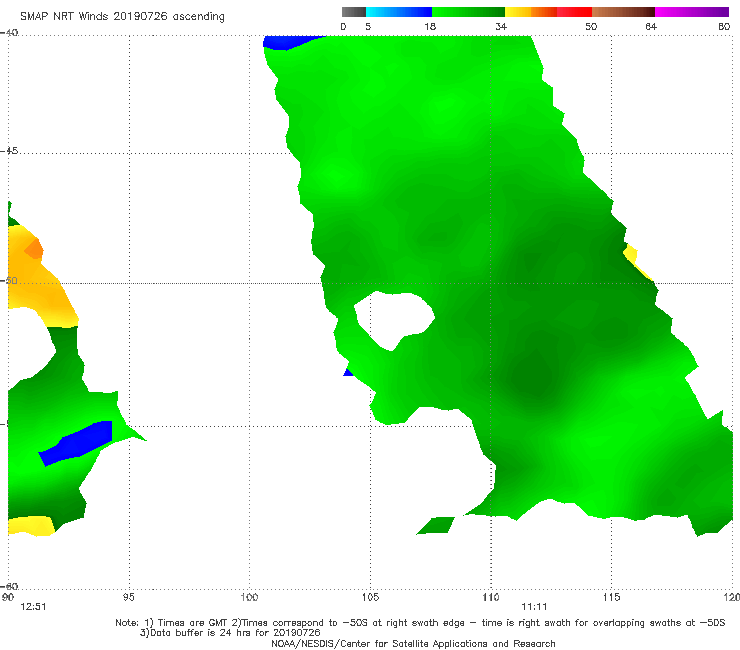Click the longitude label '110'
740x650 pixels.
click(491, 598)
